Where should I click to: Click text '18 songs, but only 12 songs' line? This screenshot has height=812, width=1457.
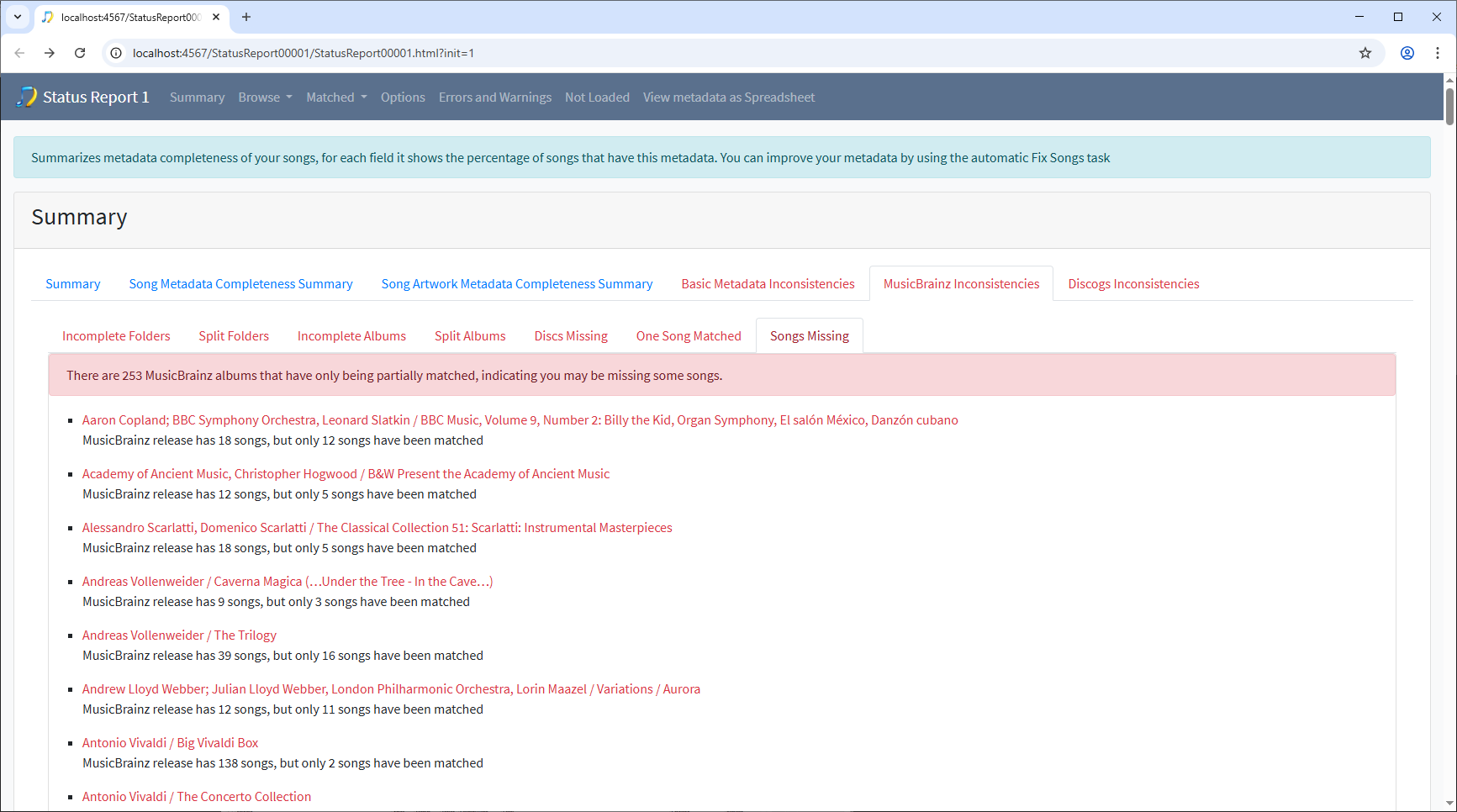tap(282, 440)
